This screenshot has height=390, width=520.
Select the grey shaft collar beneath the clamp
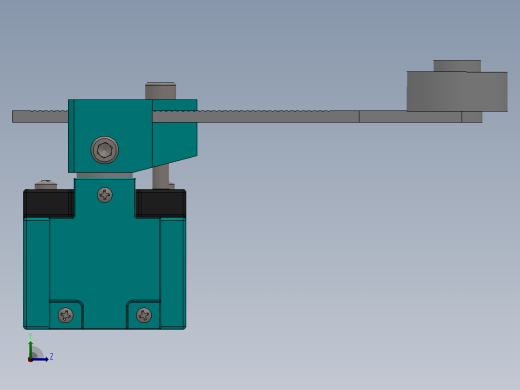(105, 176)
